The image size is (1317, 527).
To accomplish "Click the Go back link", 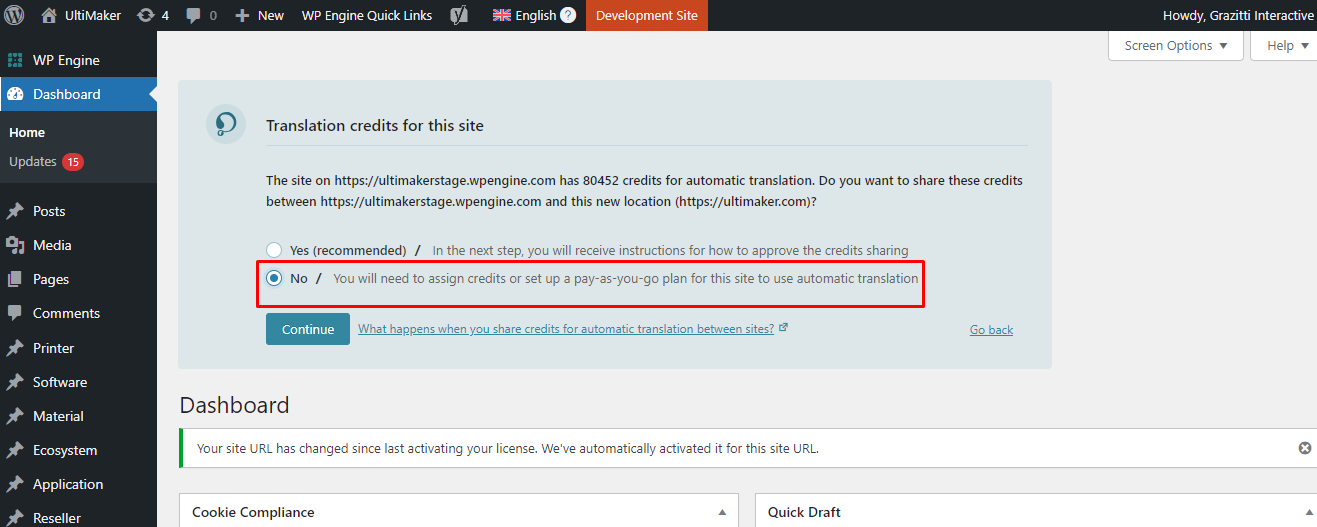I will [x=991, y=329].
